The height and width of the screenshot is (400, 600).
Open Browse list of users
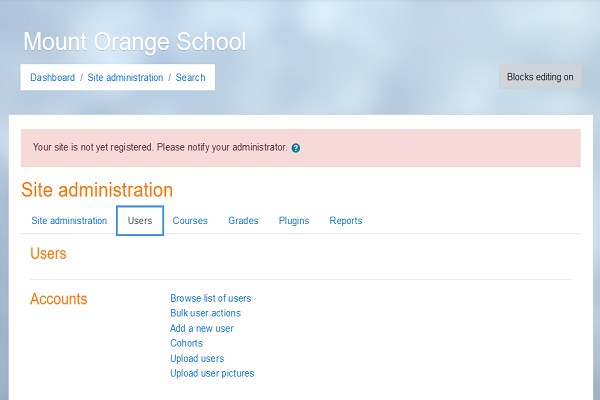click(x=210, y=298)
